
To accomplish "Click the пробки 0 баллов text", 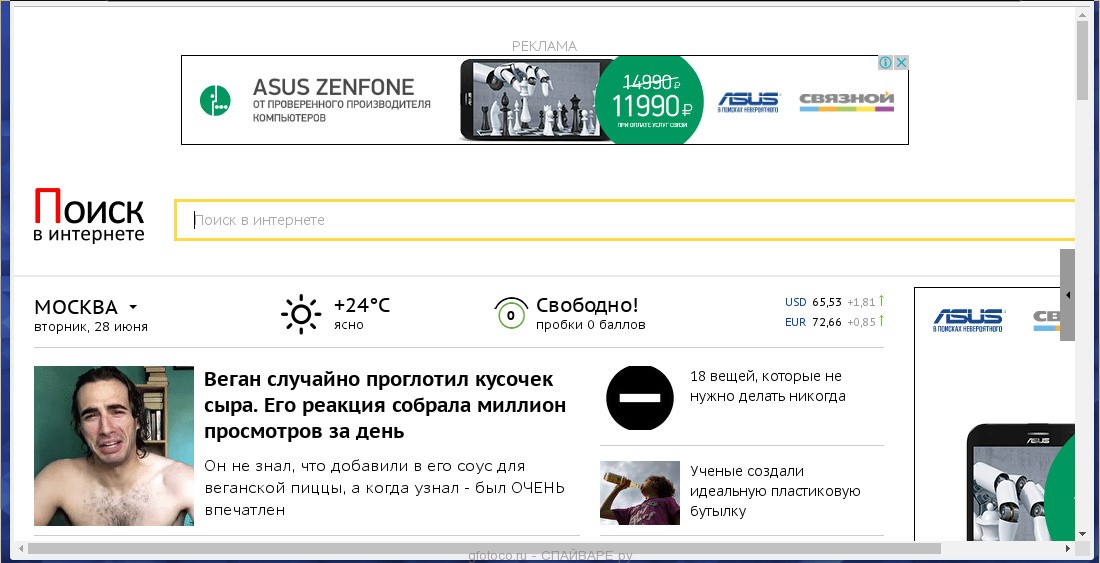I will point(591,325).
